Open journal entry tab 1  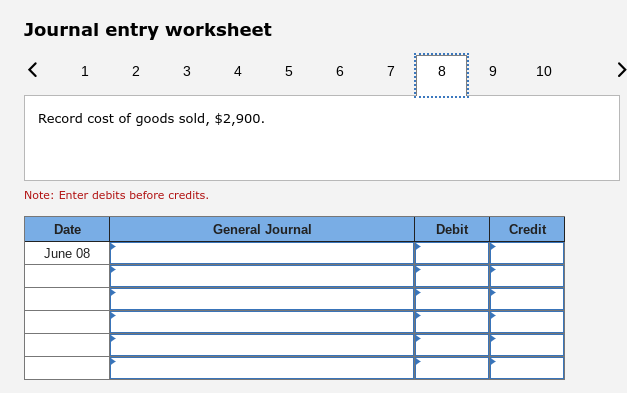85,71
